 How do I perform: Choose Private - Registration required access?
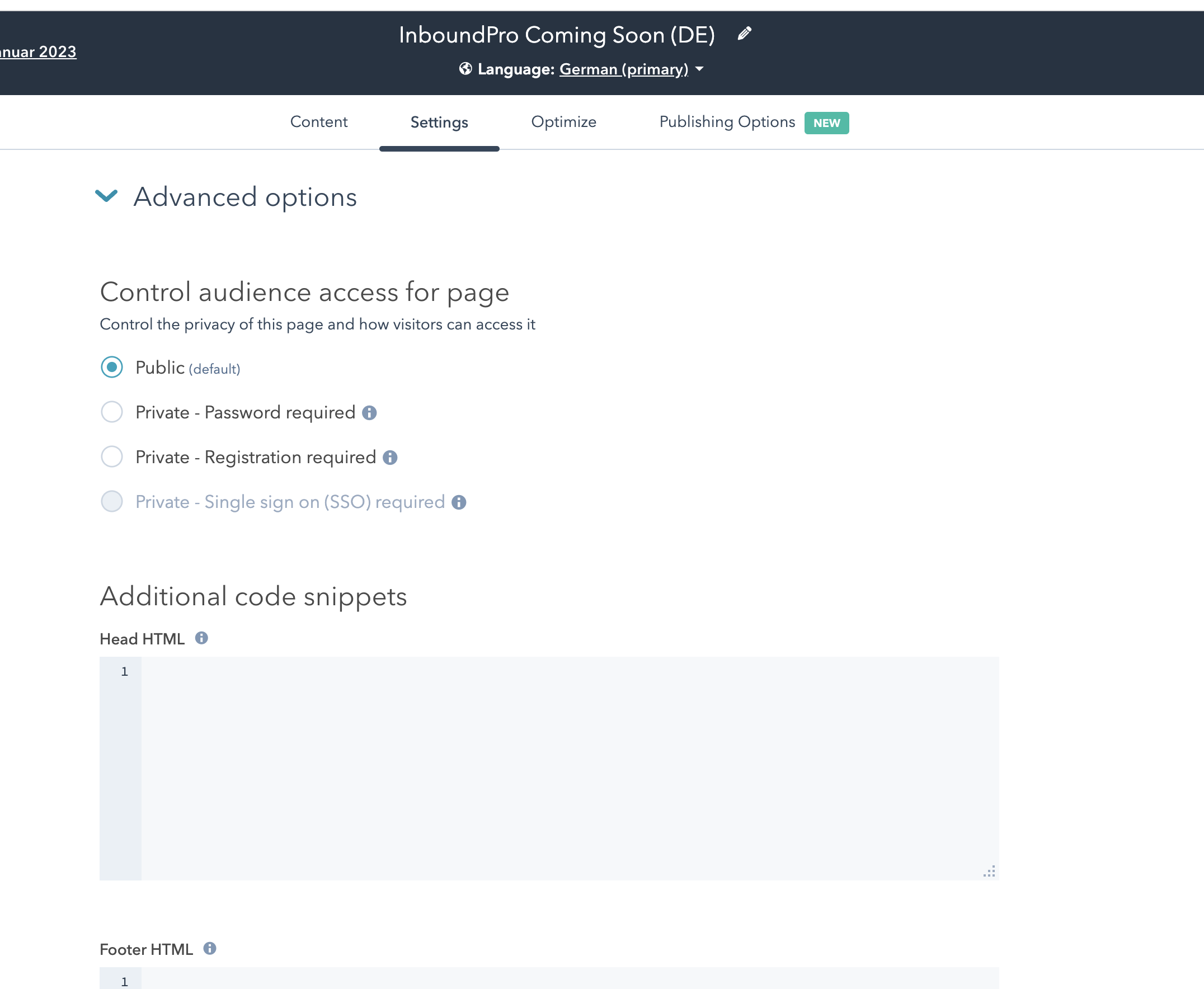coord(112,457)
